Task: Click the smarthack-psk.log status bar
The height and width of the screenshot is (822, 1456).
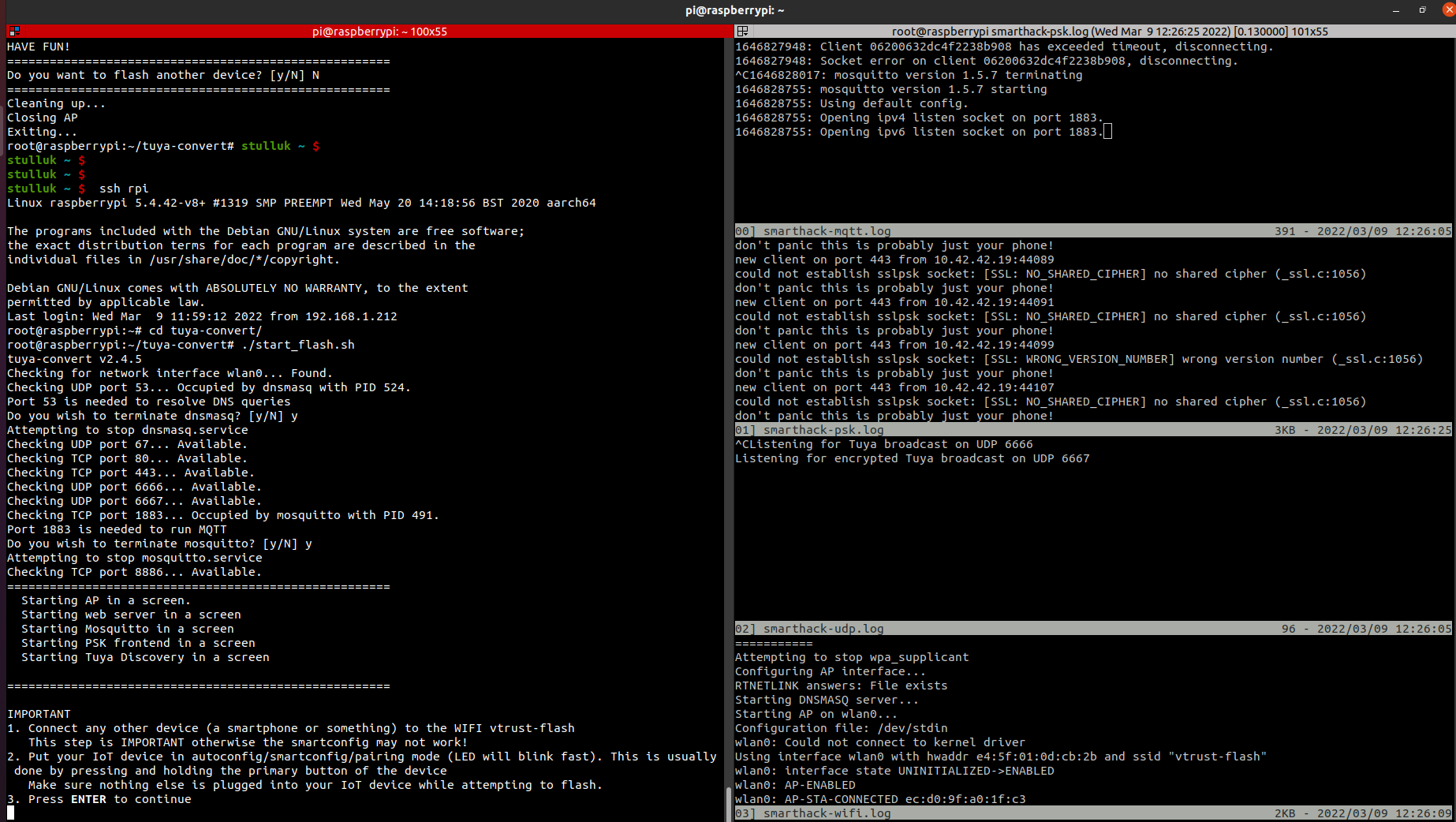Action: (1092, 430)
